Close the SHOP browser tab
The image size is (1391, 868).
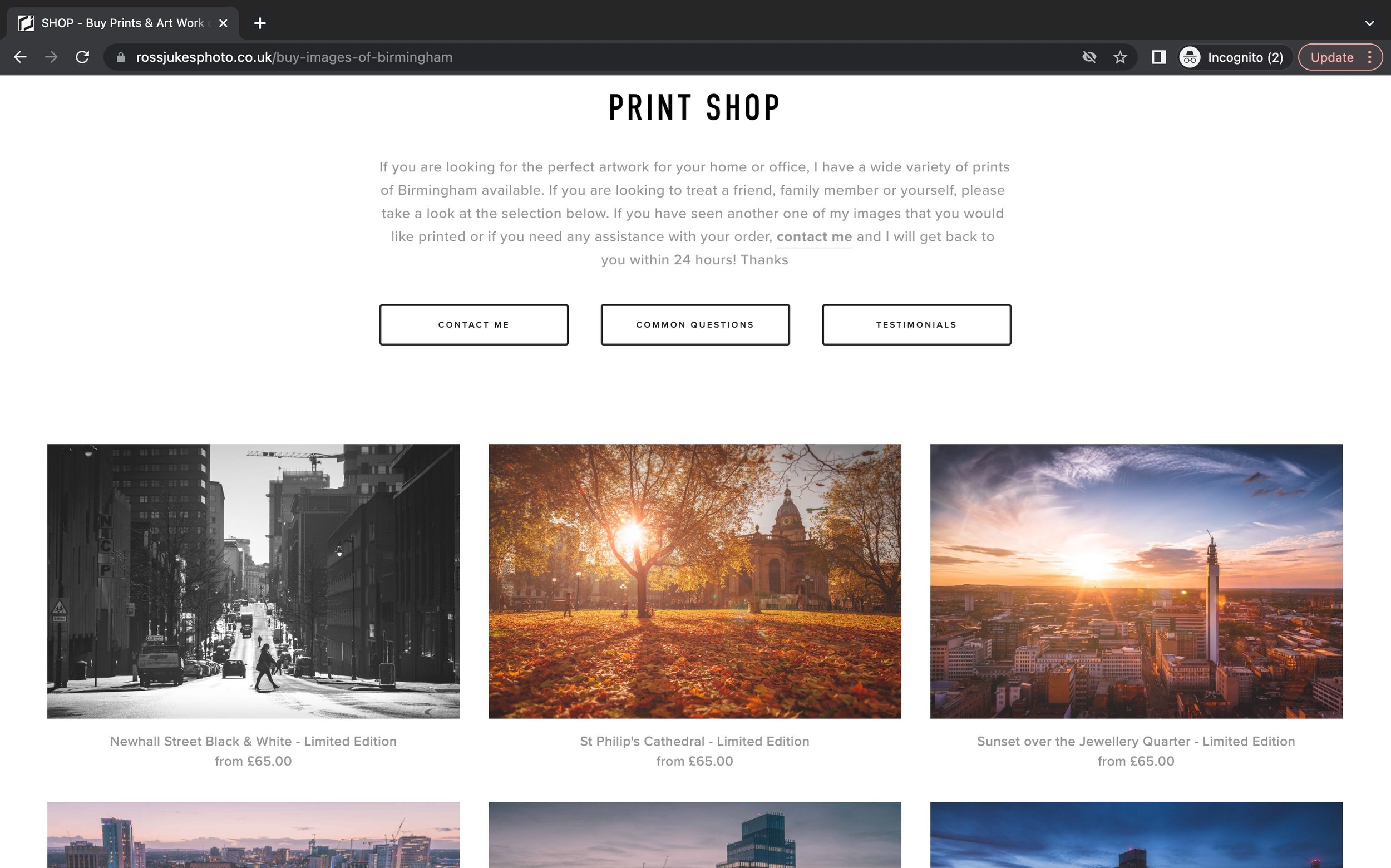coord(223,23)
